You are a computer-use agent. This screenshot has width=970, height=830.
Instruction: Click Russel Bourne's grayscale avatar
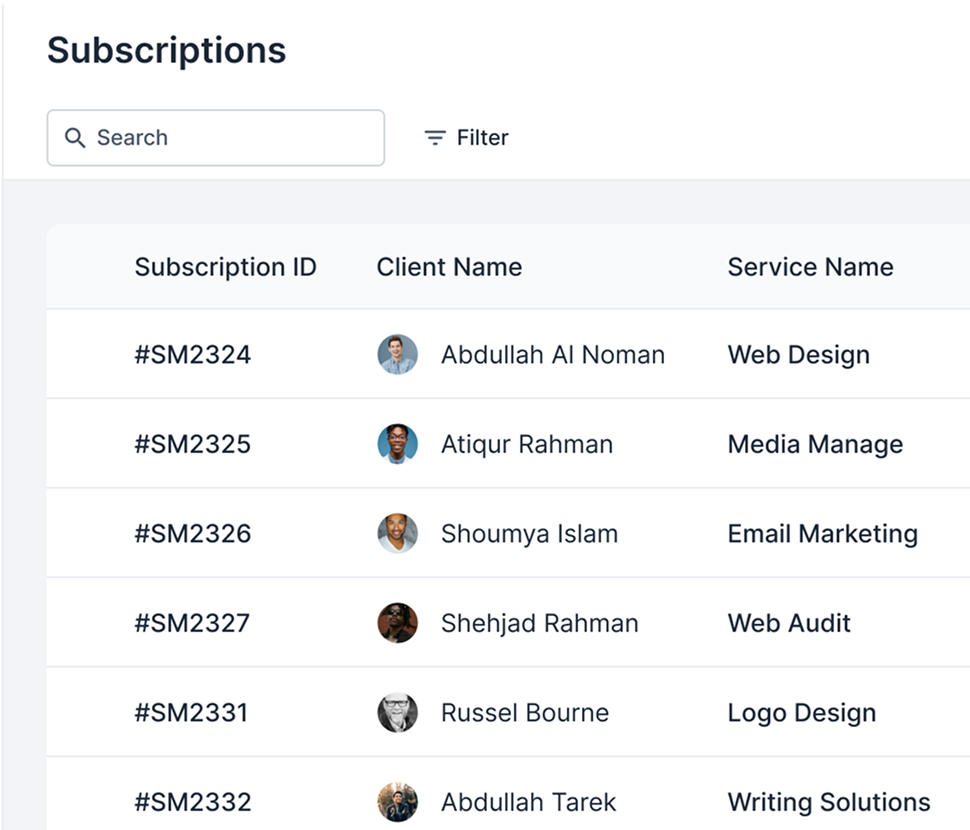(398, 712)
